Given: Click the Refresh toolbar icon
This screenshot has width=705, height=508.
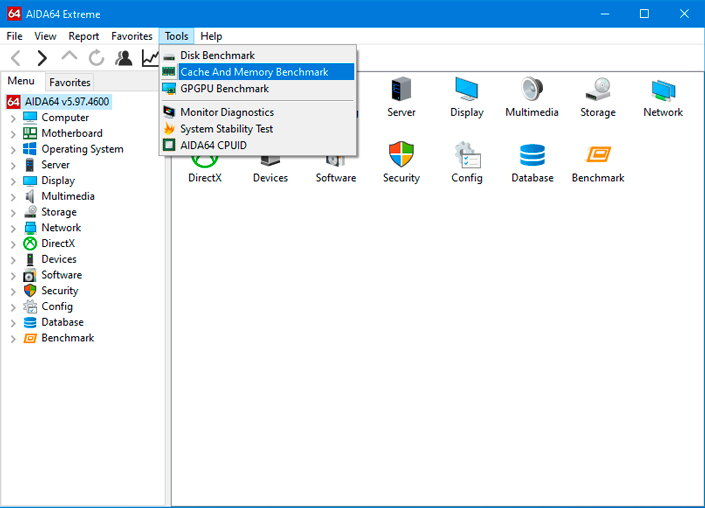Looking at the screenshot, I should pyautogui.click(x=96, y=58).
